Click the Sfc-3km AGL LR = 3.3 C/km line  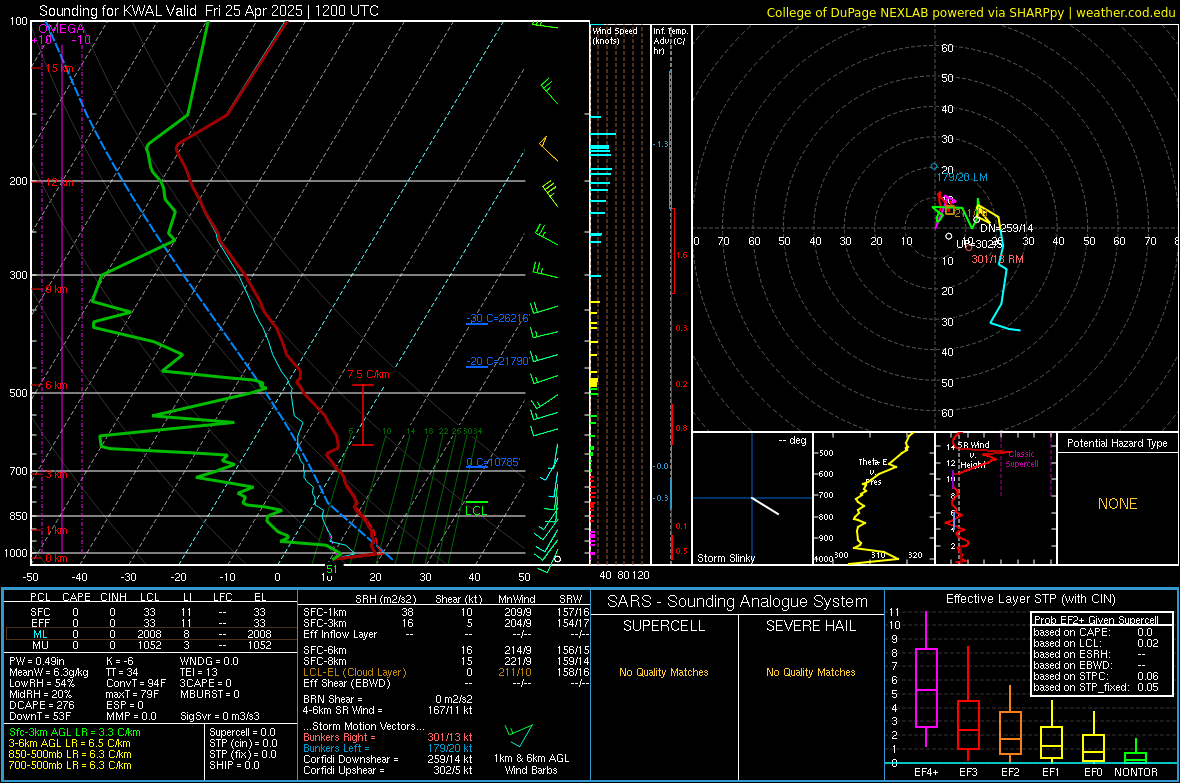pos(75,733)
